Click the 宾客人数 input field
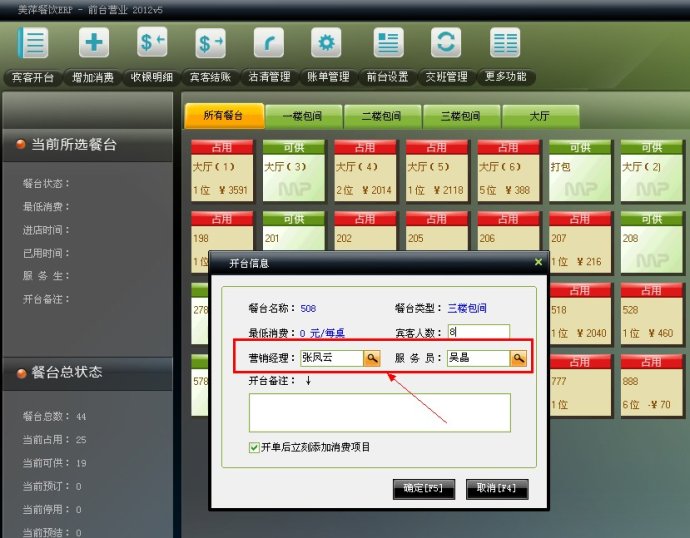The width and height of the screenshot is (690, 538). tap(478, 332)
